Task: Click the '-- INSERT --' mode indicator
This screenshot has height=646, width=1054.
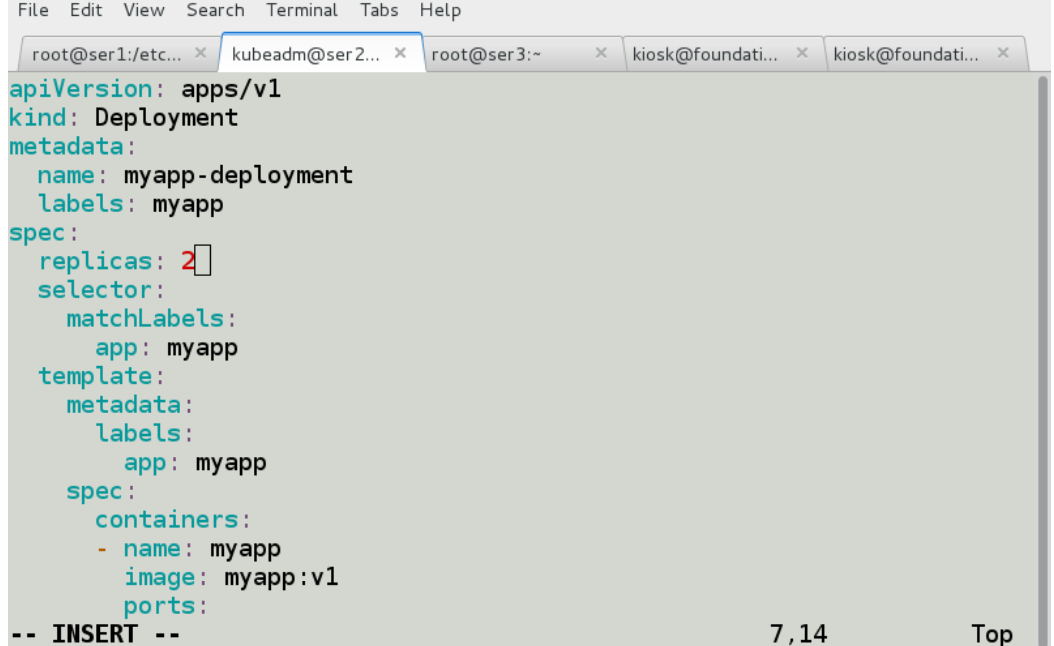Action: tap(95, 634)
